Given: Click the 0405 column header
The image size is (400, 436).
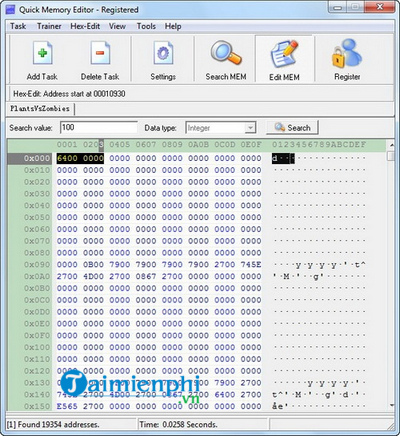Looking at the screenshot, I should (120, 145).
